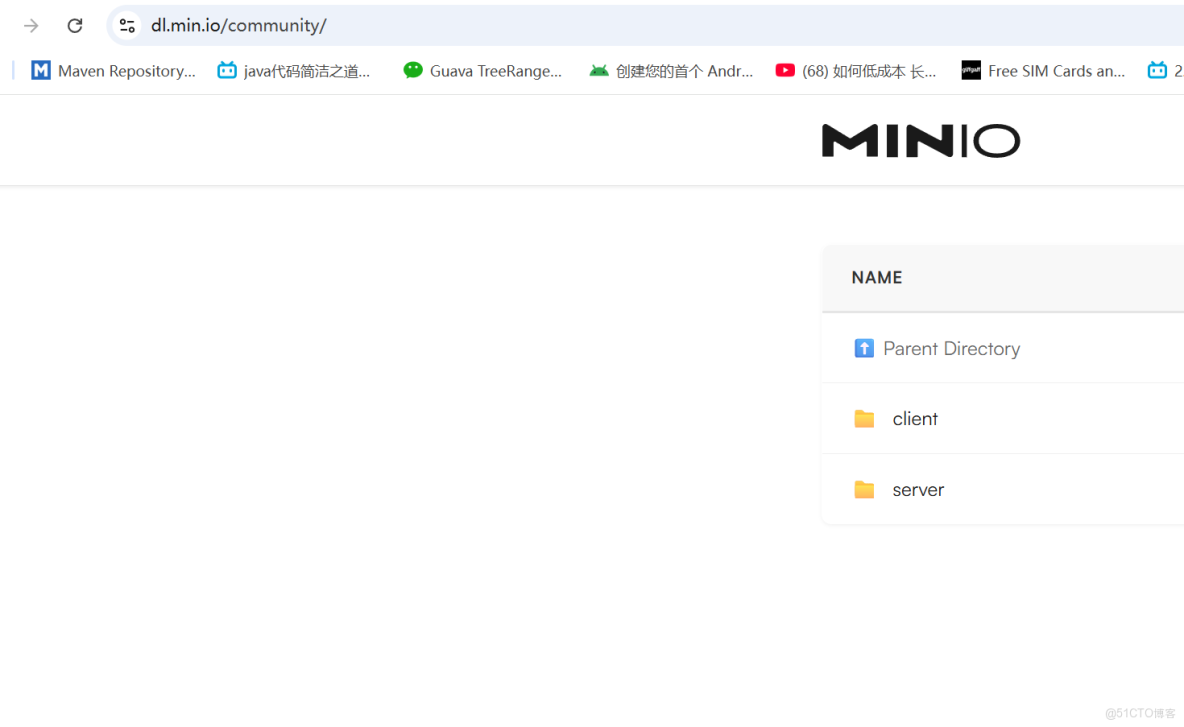Click the page reload icon
1184x727 pixels.
tap(74, 25)
